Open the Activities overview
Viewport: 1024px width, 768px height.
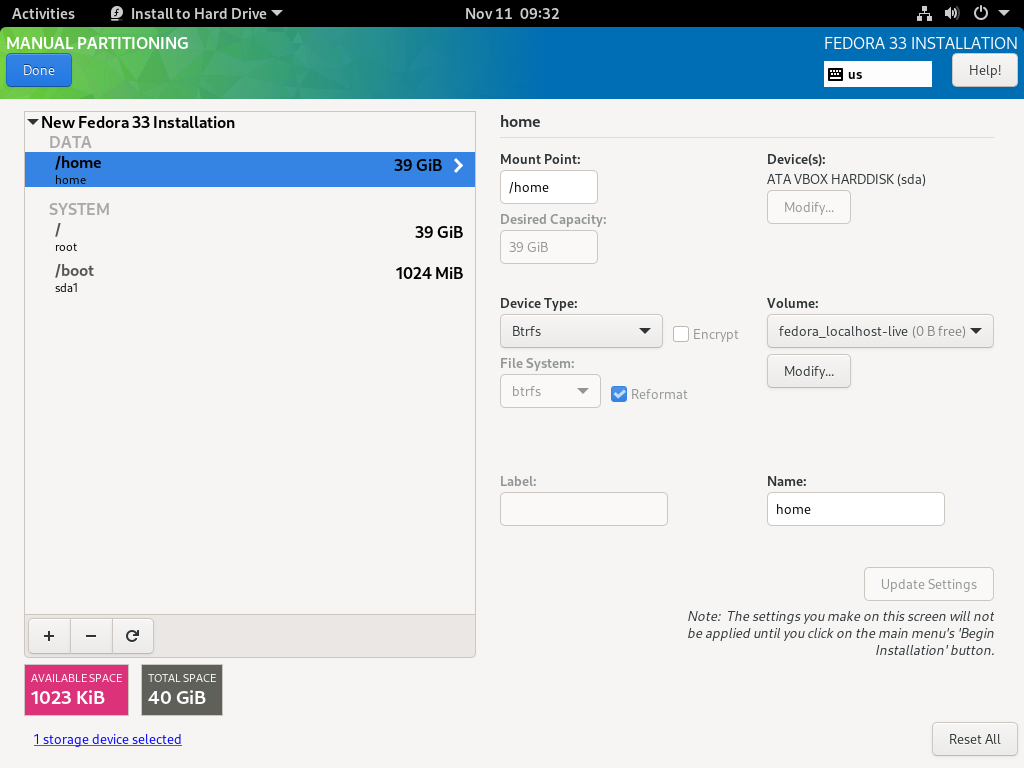tap(43, 14)
